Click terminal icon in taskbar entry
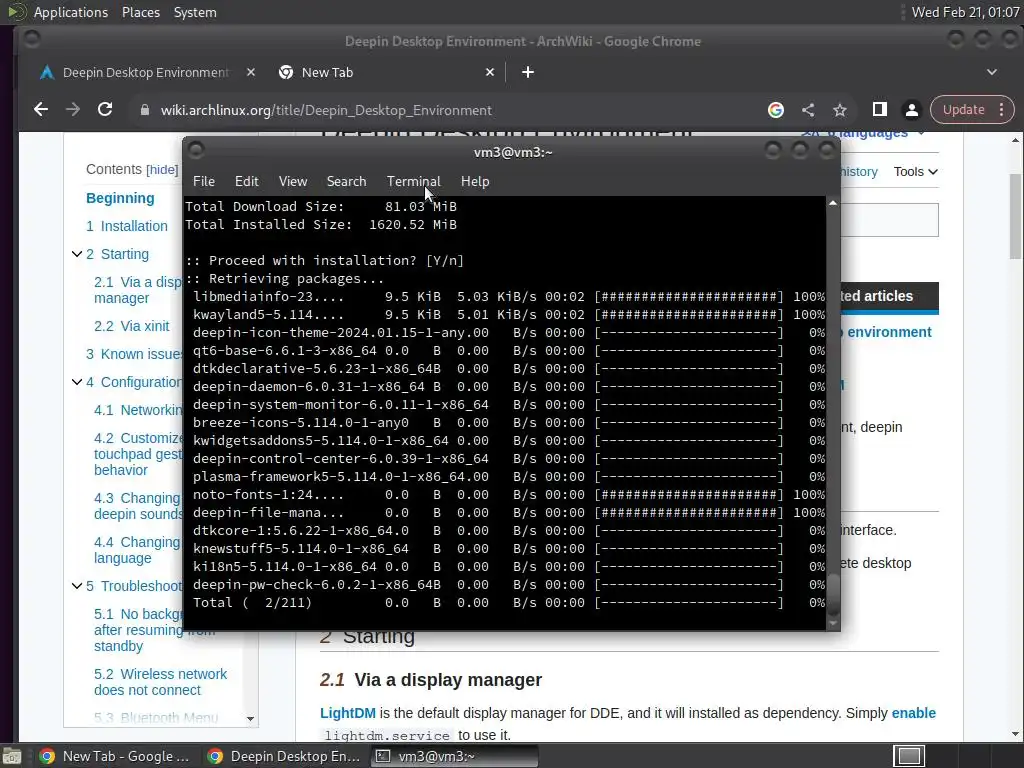The image size is (1024, 768). [383, 756]
